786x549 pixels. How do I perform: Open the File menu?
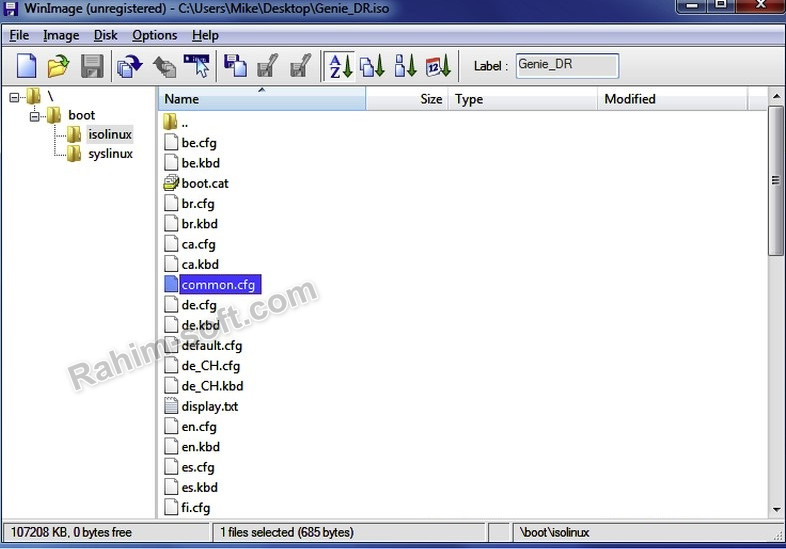click(20, 35)
